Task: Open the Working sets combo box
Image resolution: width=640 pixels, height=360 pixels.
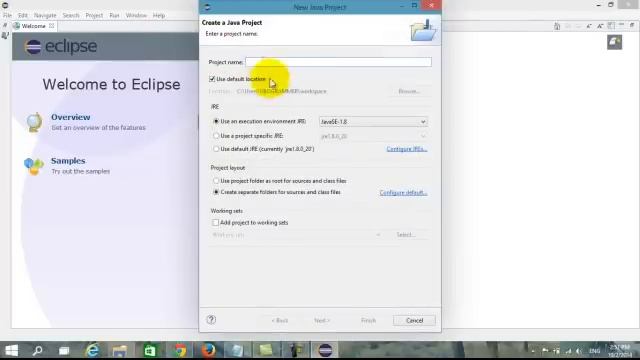Action: 296,235
